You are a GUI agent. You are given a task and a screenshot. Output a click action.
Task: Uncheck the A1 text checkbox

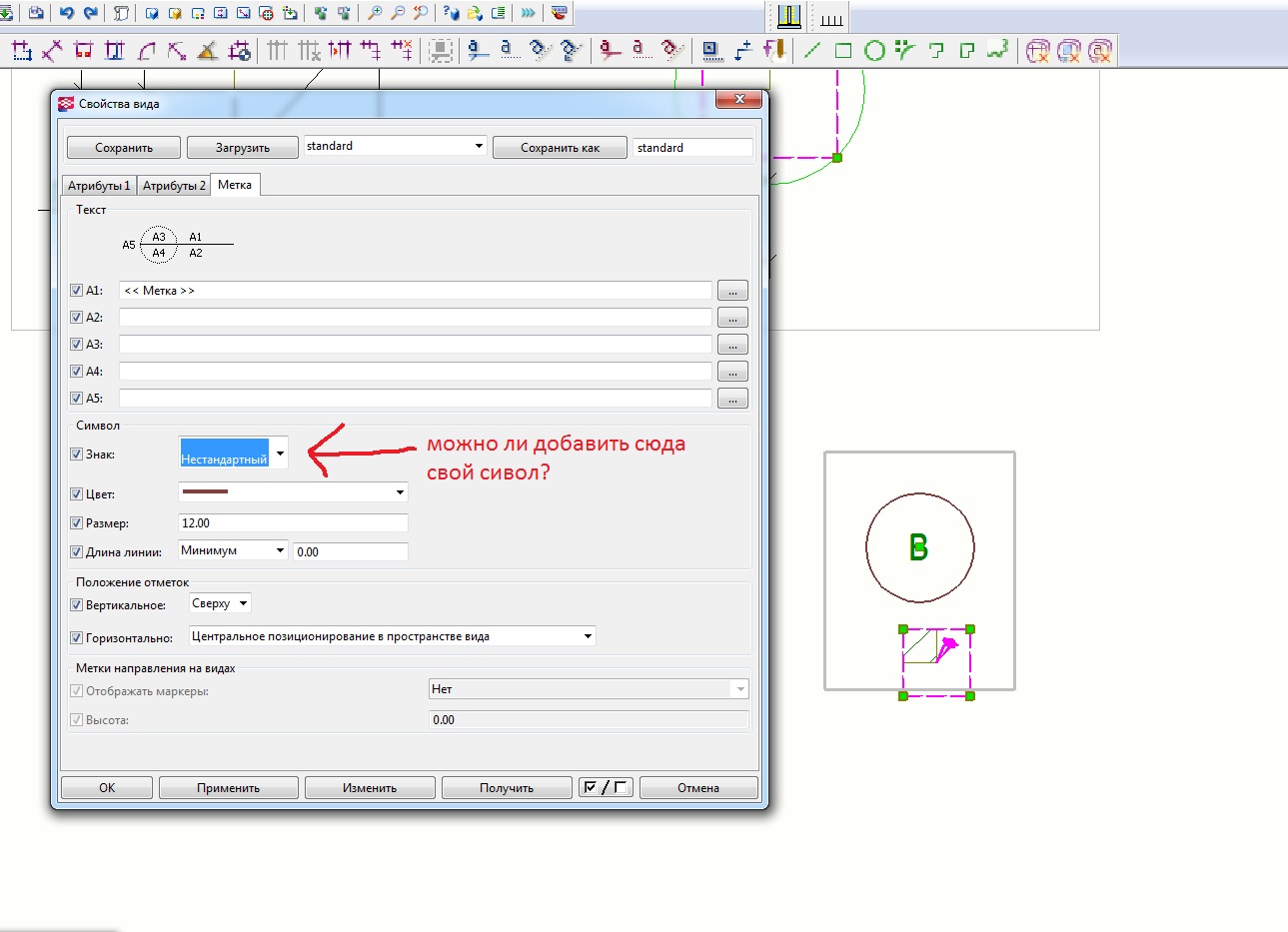tap(76, 291)
